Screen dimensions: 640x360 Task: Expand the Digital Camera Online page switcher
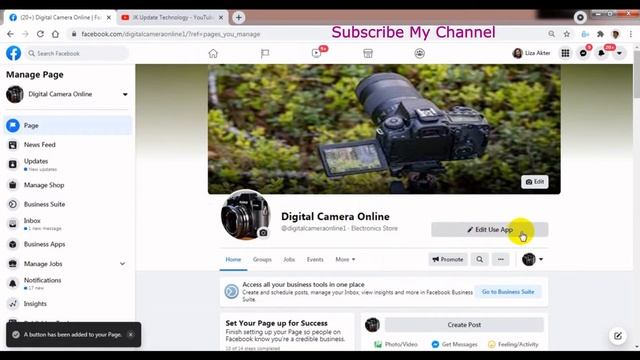tap(125, 94)
